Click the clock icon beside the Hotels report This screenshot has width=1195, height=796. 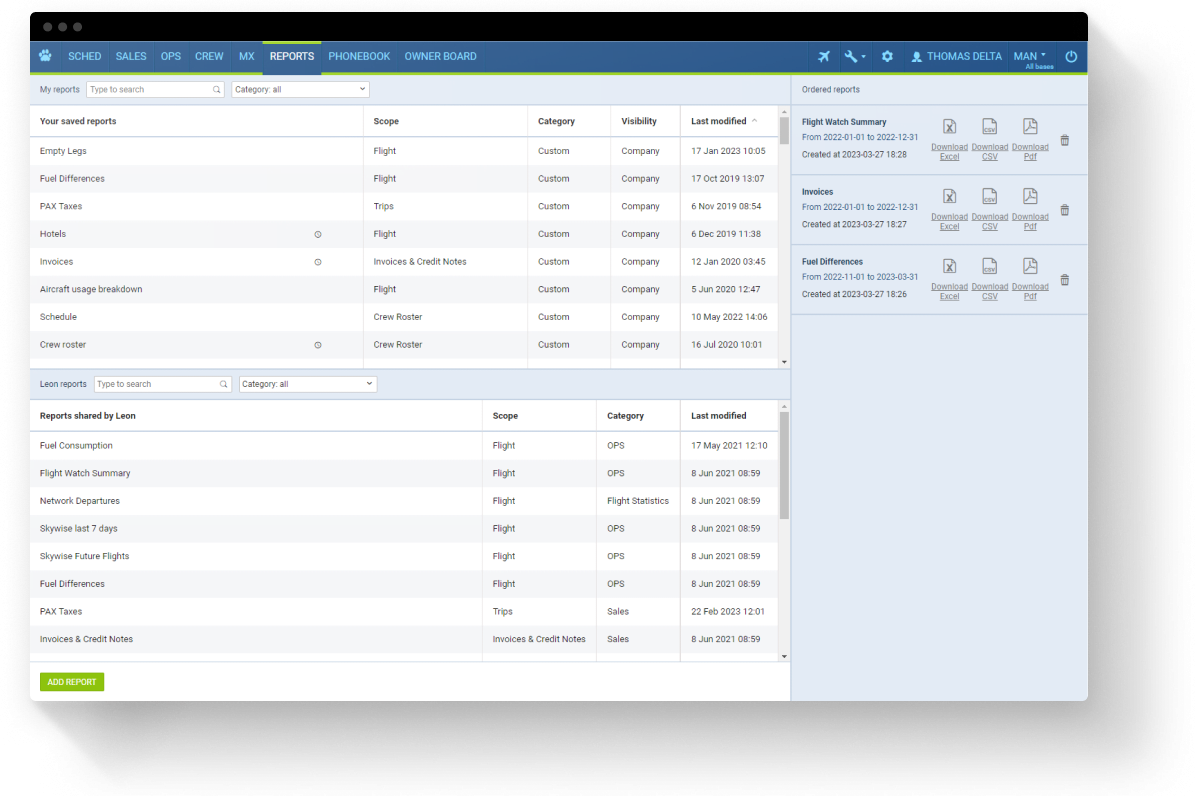tap(318, 233)
